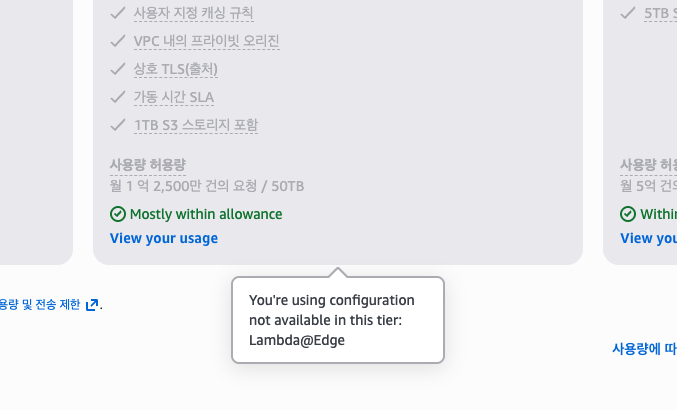Click the checkmark beside the 5TB feature
The image size is (677, 410).
[x=628, y=13]
